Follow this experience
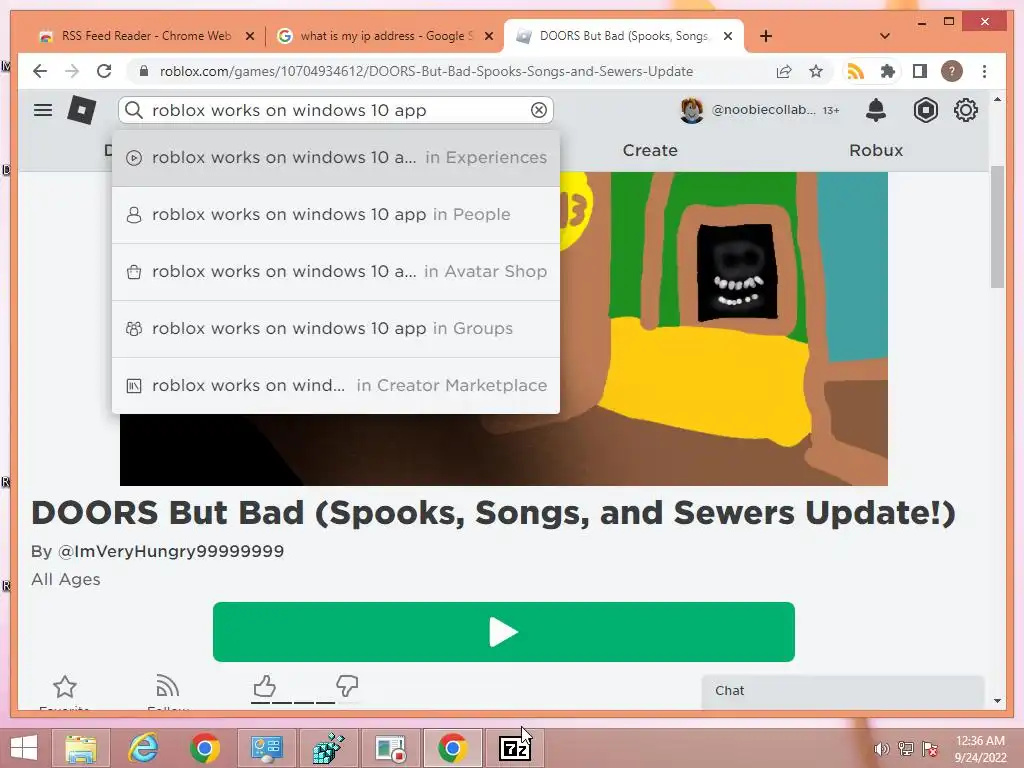This screenshot has height=768, width=1024. coord(168,686)
